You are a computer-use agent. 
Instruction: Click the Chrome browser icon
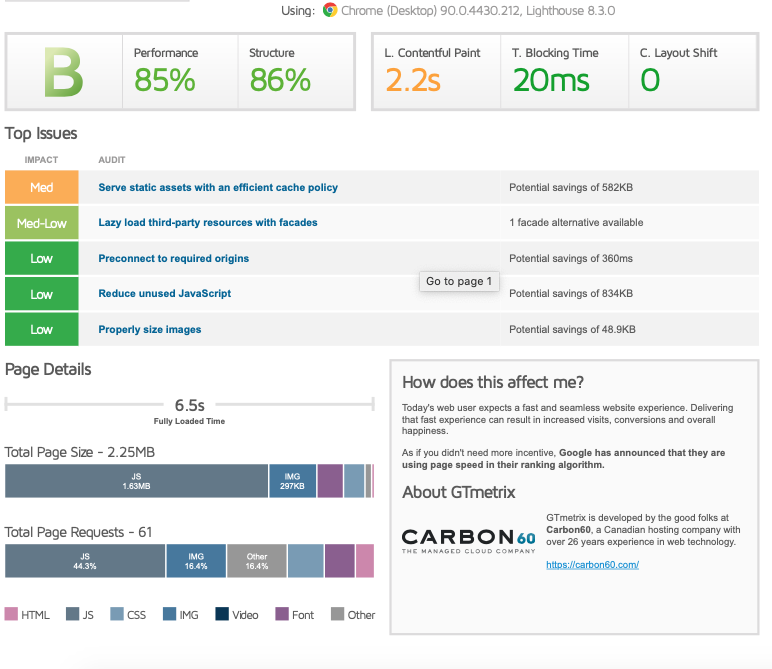point(330,10)
